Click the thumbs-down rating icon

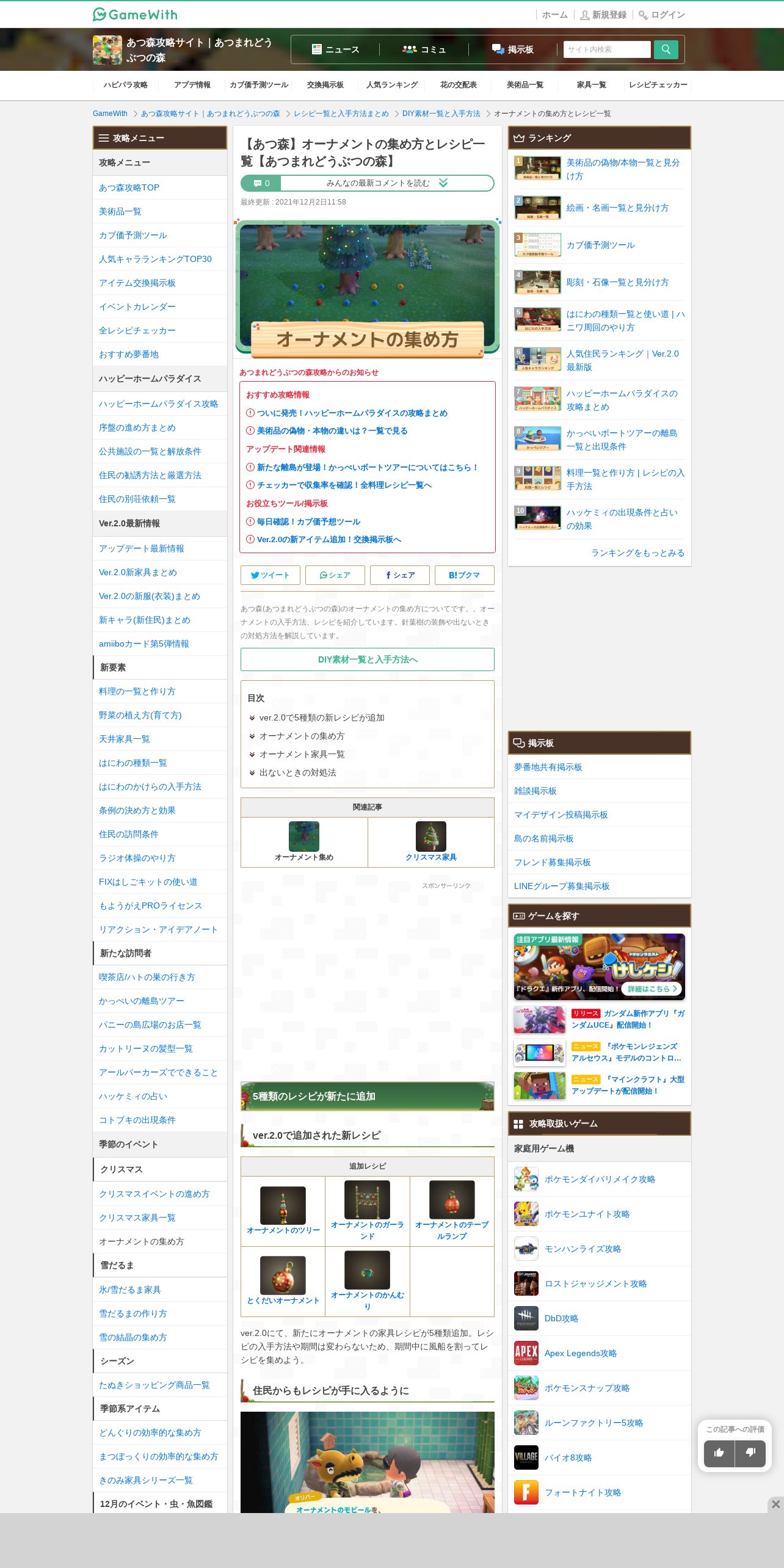click(750, 1453)
